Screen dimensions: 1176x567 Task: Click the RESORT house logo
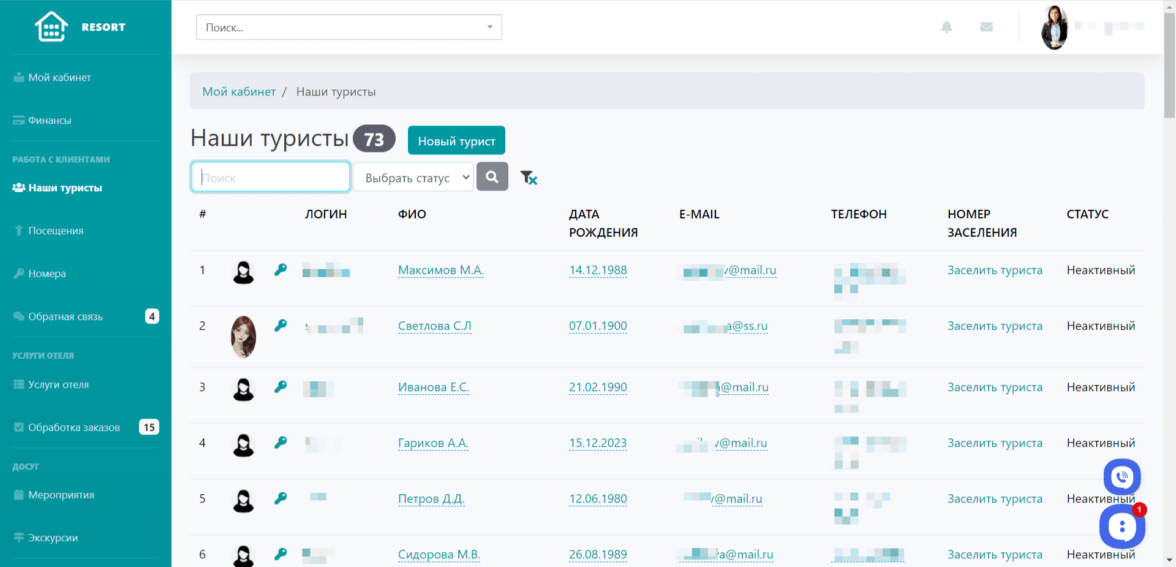point(51,27)
